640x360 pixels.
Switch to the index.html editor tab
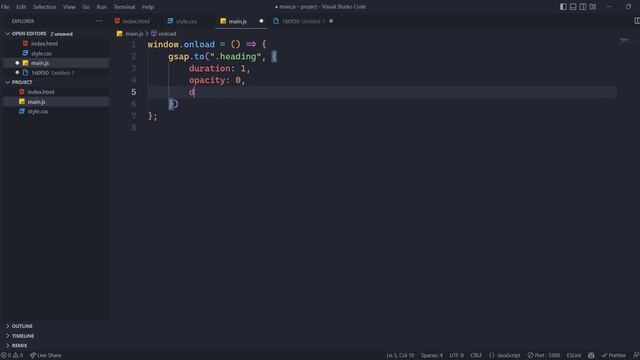click(x=132, y=21)
